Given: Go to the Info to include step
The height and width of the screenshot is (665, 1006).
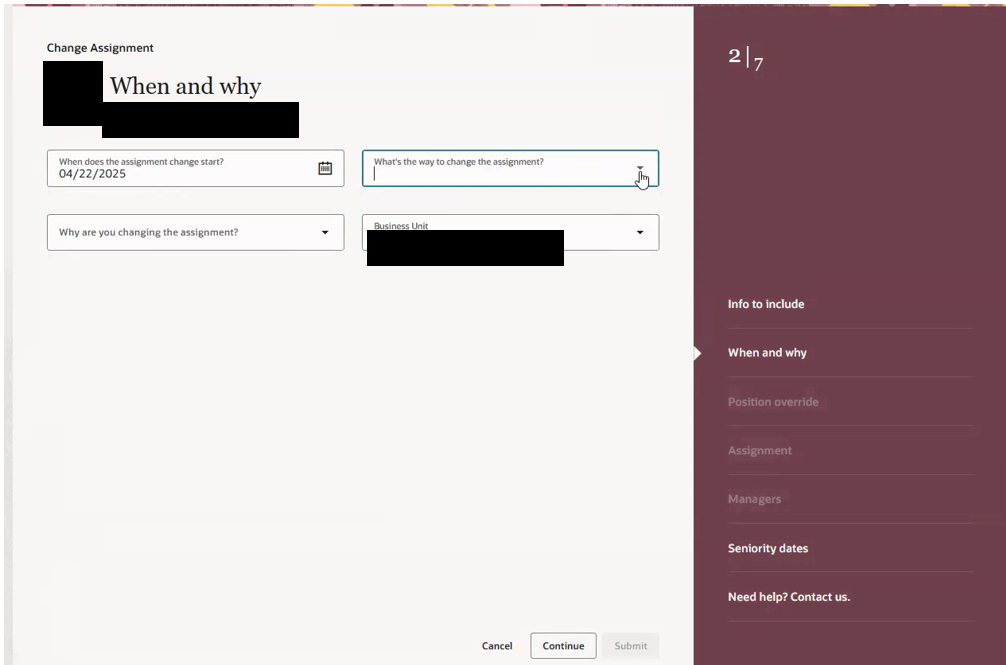Looking at the screenshot, I should 766,303.
